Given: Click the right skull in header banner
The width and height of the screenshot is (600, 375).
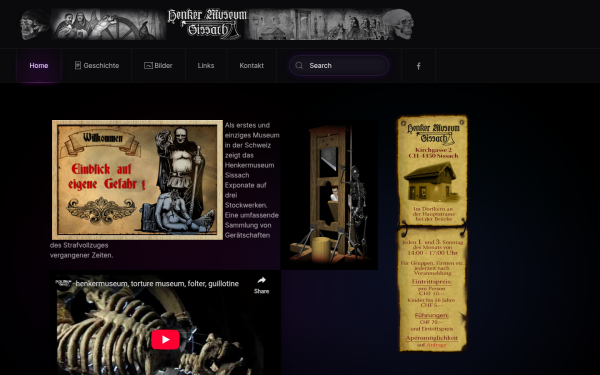Looking at the screenshot, I should pos(398,24).
